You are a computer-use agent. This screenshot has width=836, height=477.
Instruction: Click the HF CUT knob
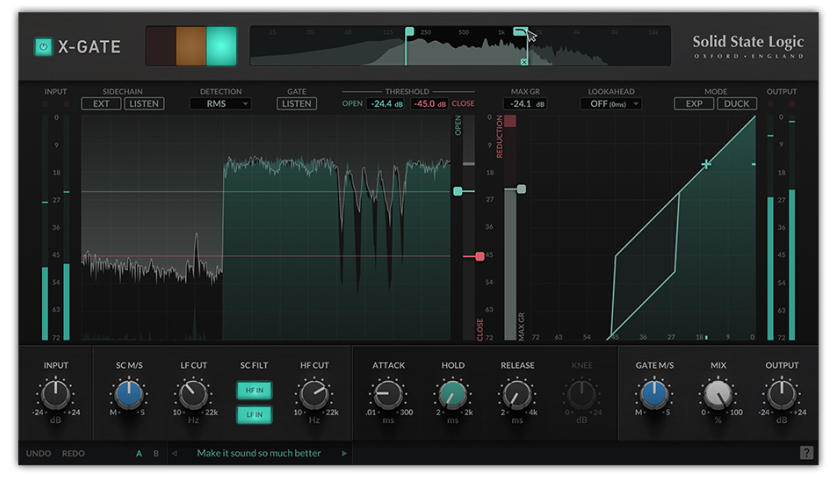pos(314,394)
